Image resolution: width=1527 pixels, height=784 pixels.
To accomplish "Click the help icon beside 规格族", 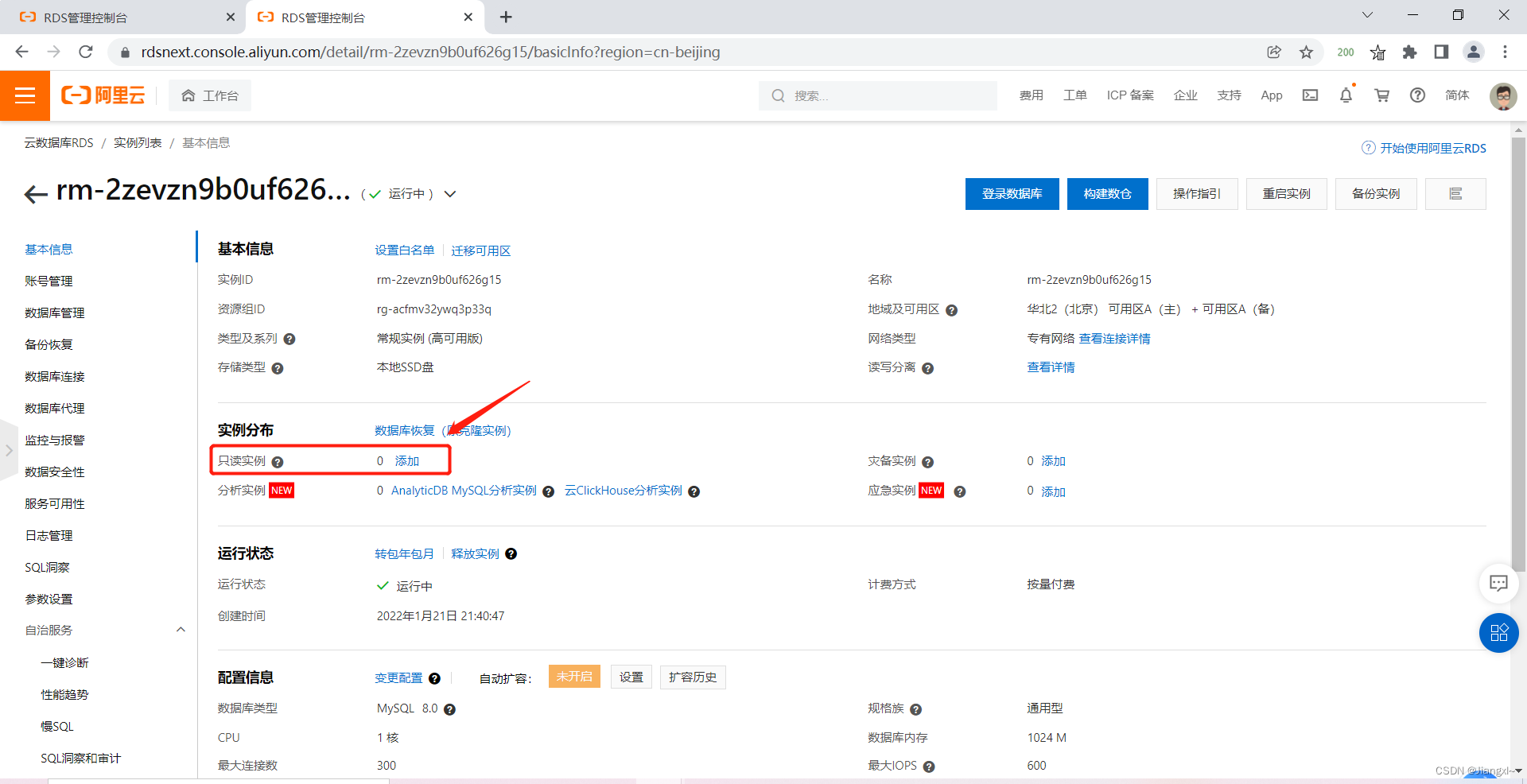I will coord(915,709).
